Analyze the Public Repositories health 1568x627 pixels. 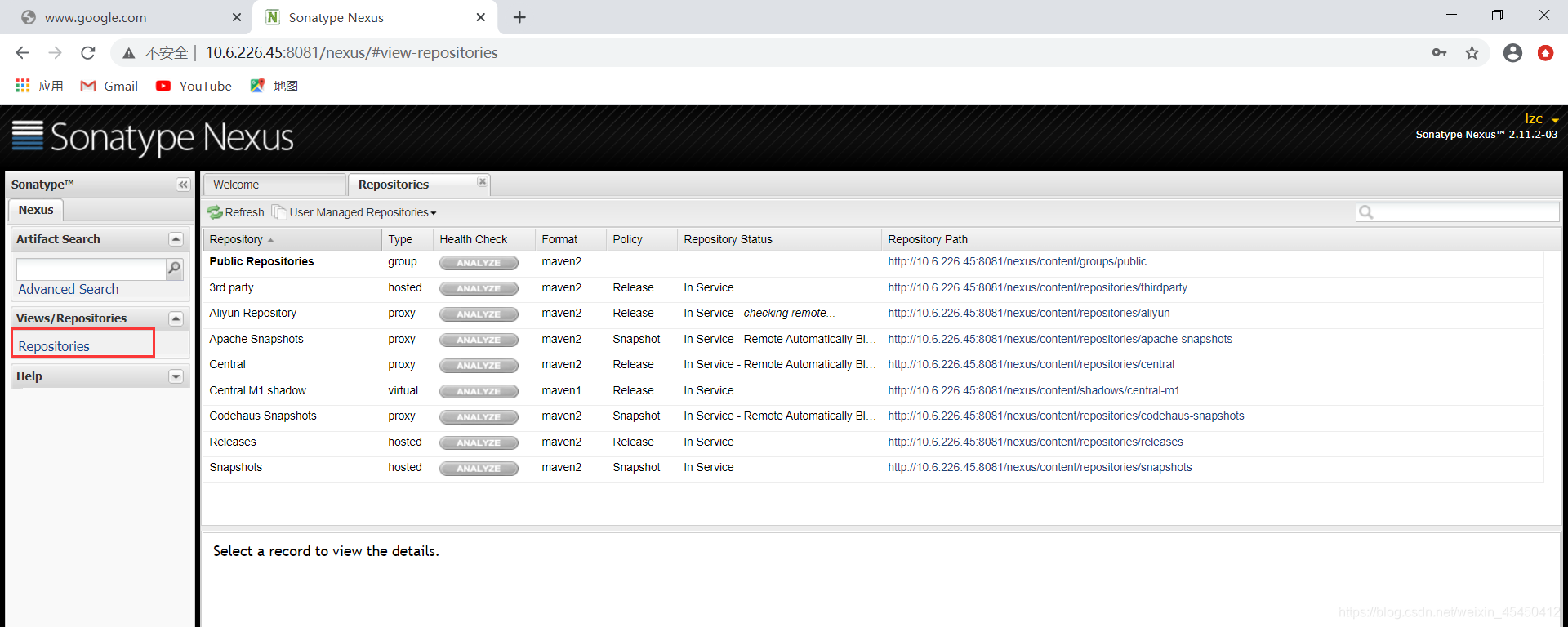479,263
